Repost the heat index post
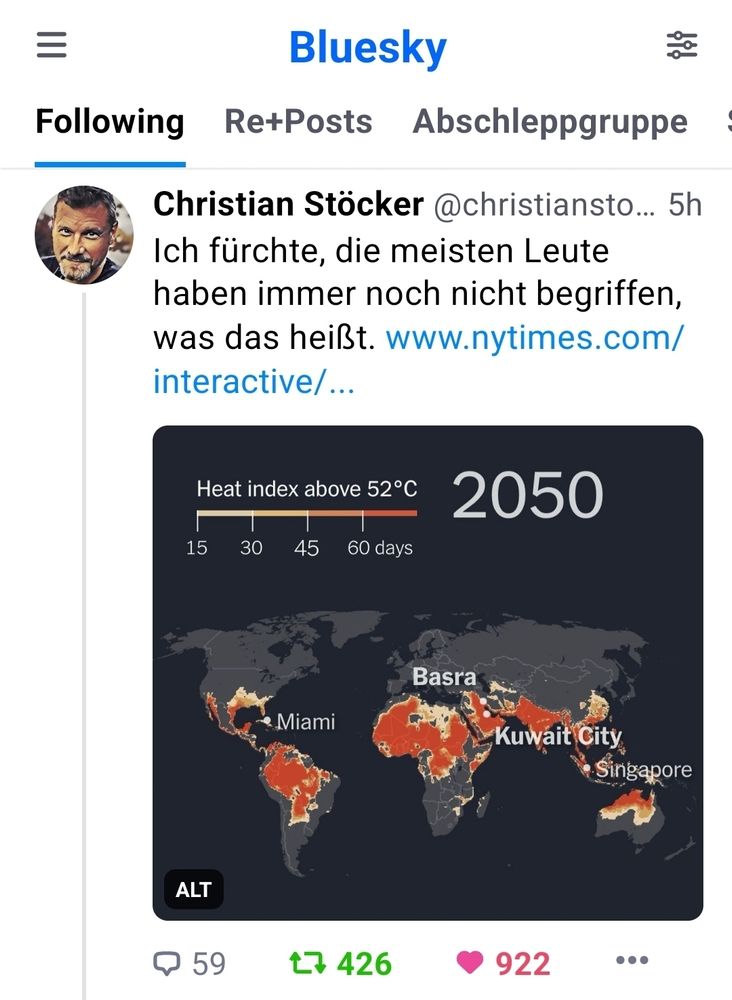 pos(307,962)
